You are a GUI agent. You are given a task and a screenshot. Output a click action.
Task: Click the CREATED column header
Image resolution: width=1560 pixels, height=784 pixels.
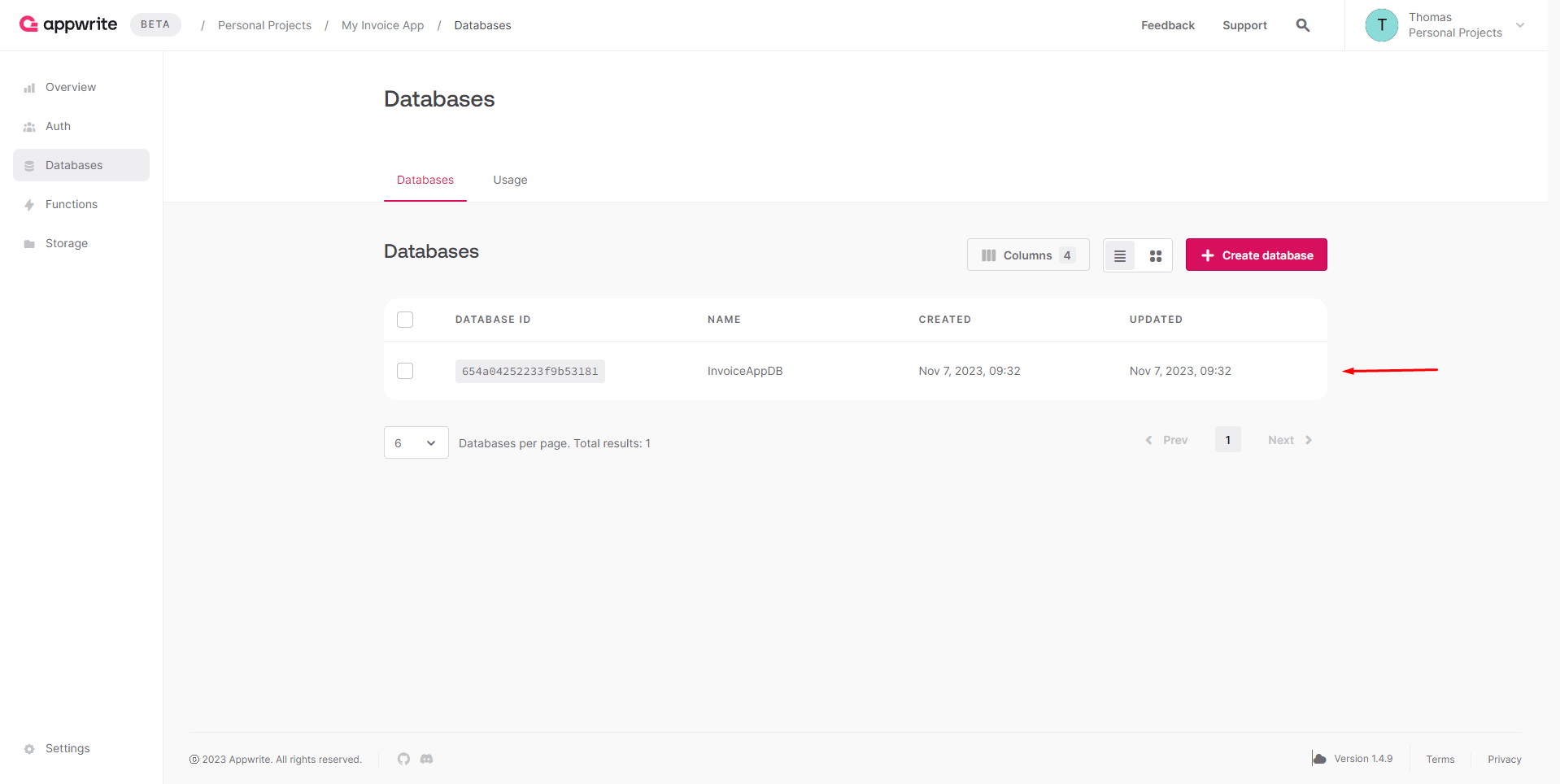click(945, 320)
